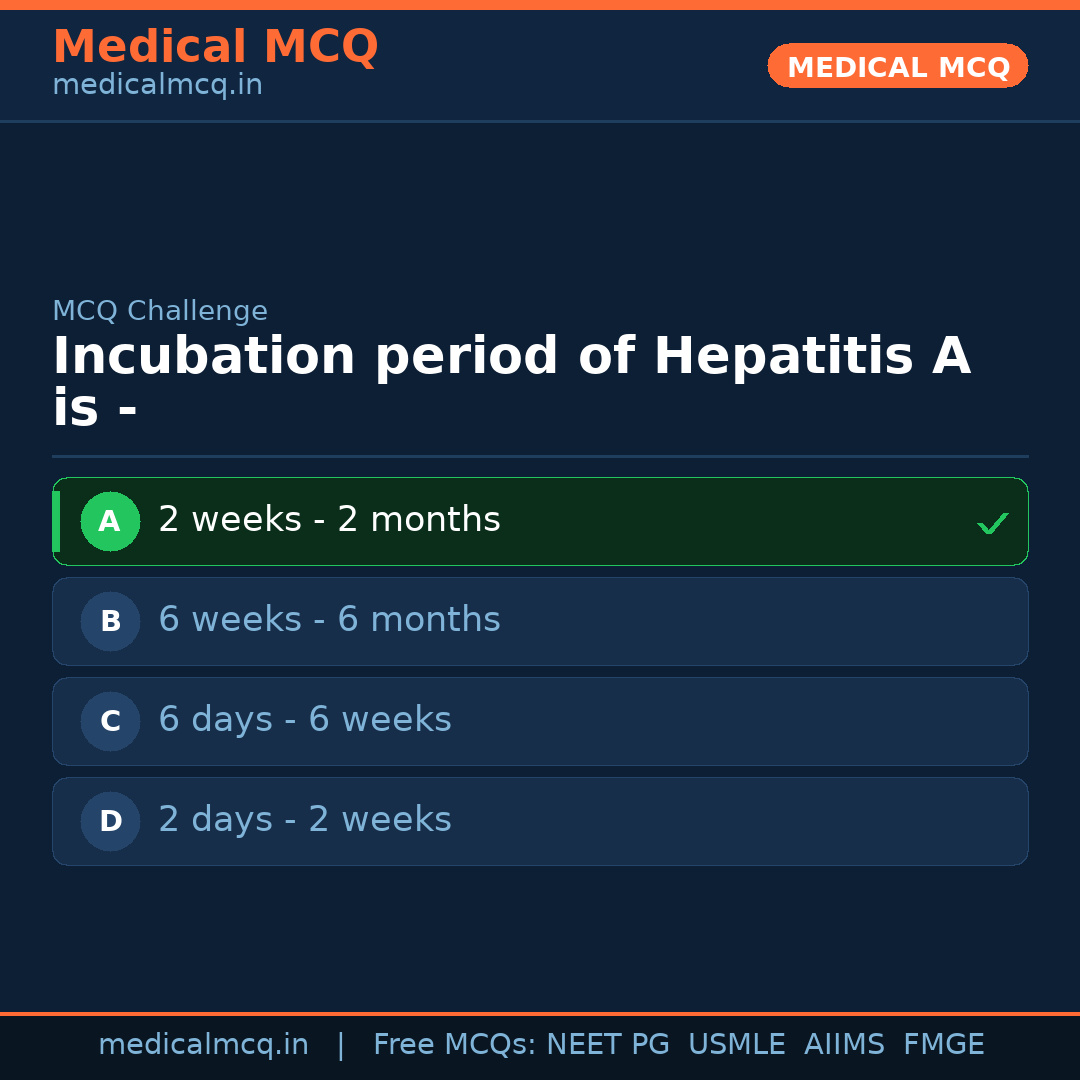
Task: Visit medicalmcq.in link under the header title
Action: click(x=157, y=86)
